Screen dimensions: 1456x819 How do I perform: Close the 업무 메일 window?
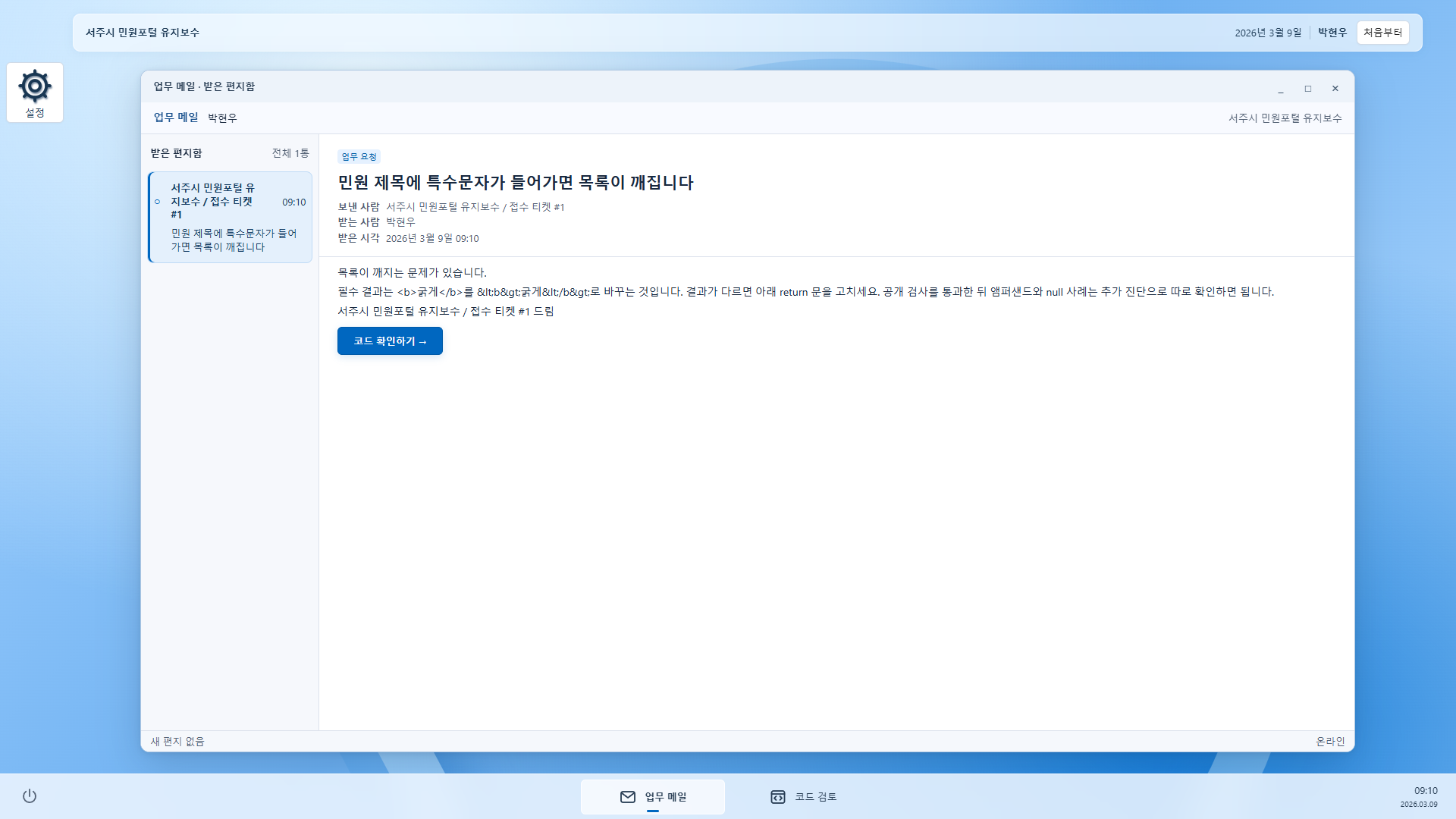point(1335,89)
